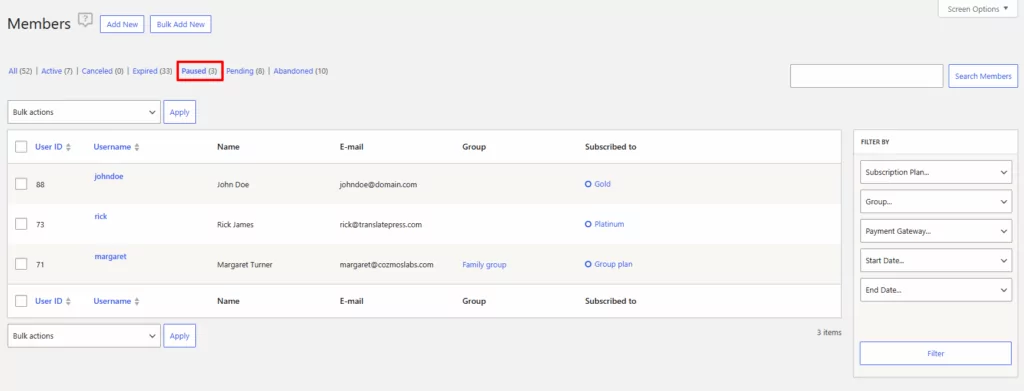
Task: Click the johndoe@domain.com email cell
Action: pos(378,185)
